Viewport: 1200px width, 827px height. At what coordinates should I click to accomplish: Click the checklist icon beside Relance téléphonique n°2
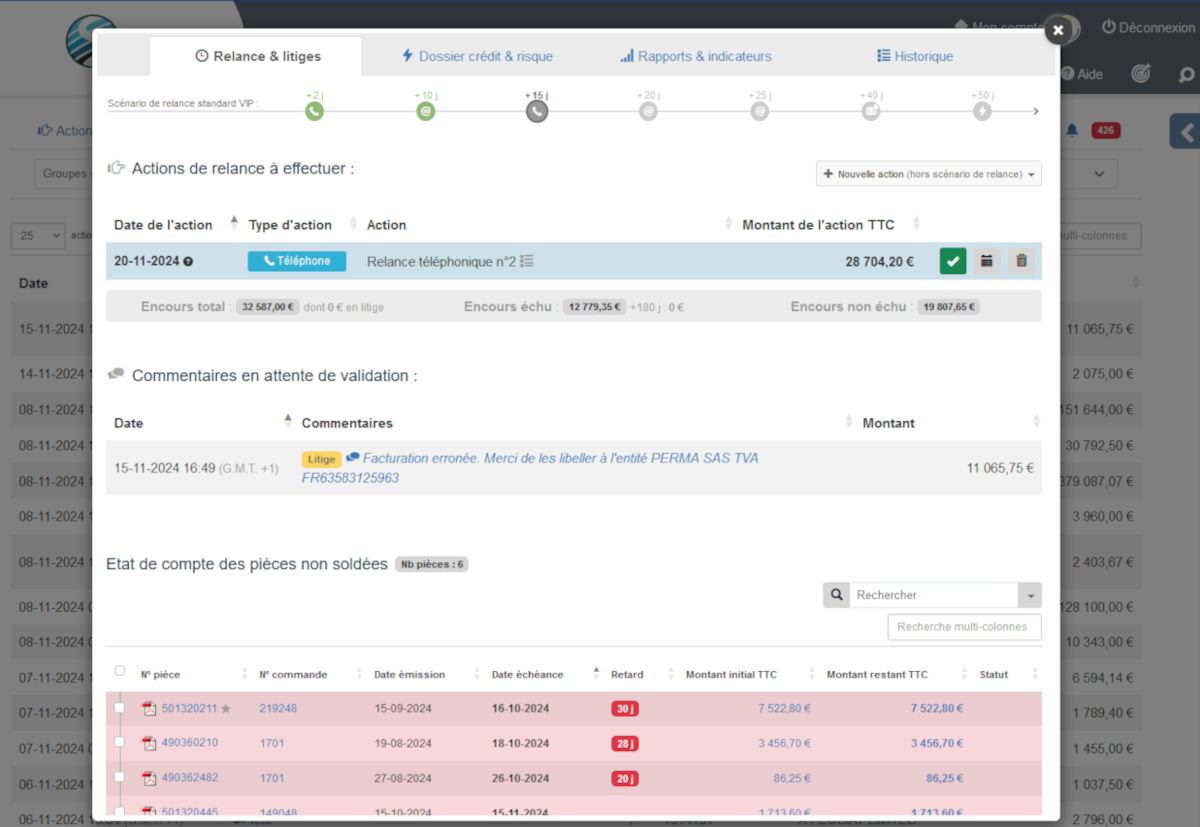pyautogui.click(x=527, y=261)
